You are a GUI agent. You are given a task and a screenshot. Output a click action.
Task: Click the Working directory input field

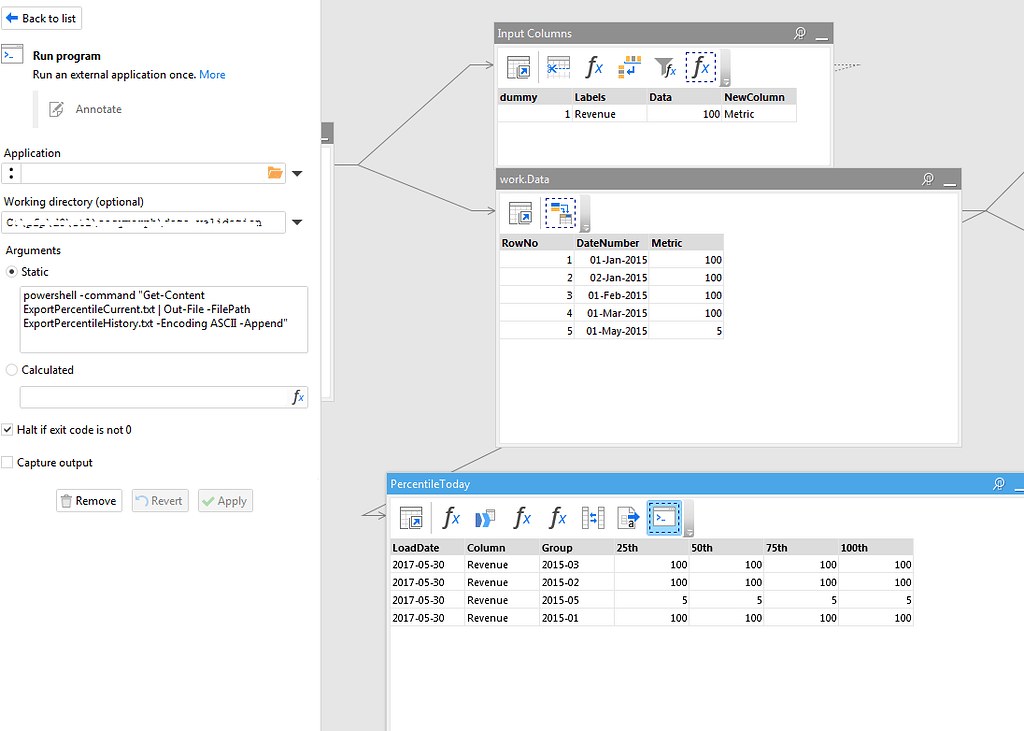(x=143, y=222)
